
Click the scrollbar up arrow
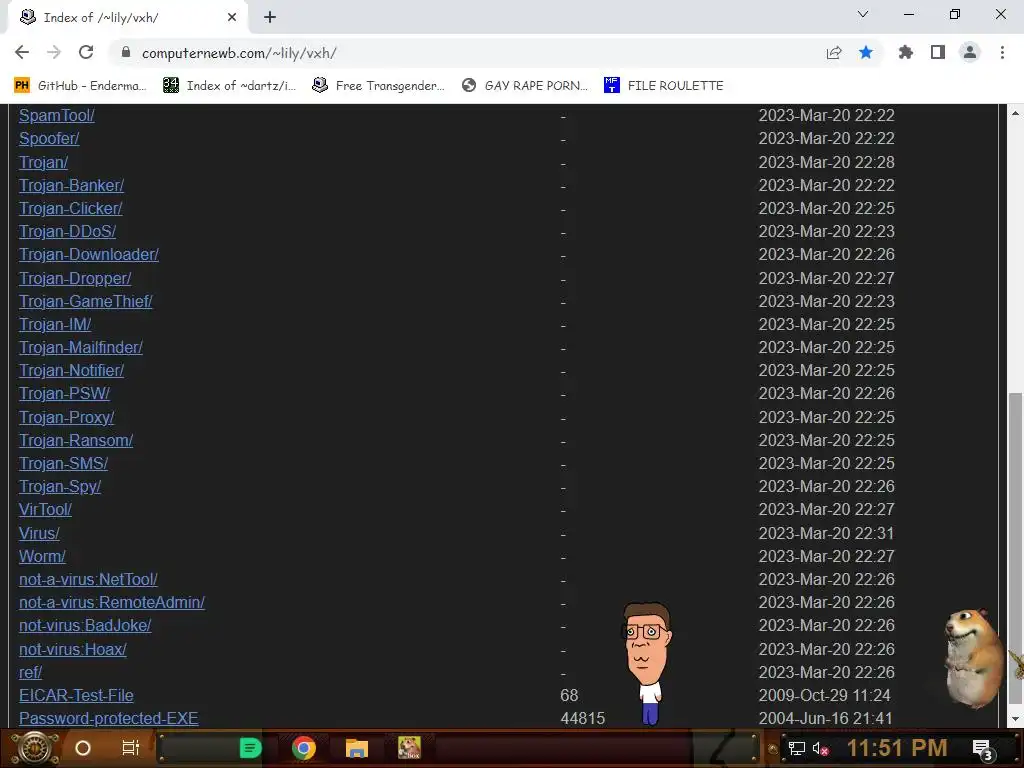click(x=1015, y=113)
